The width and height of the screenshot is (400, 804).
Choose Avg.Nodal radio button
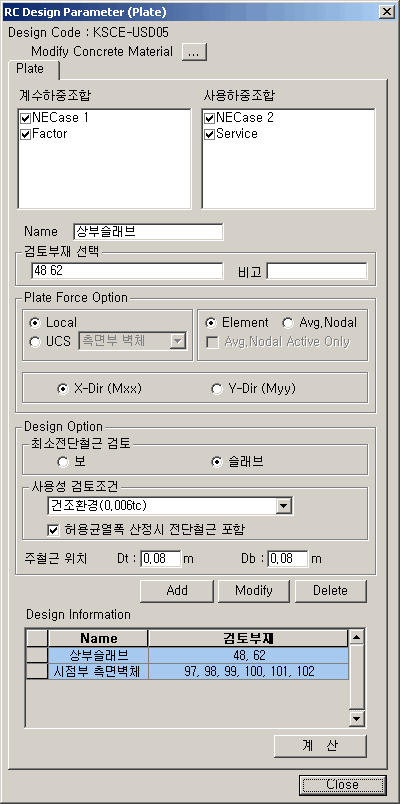coord(288,323)
